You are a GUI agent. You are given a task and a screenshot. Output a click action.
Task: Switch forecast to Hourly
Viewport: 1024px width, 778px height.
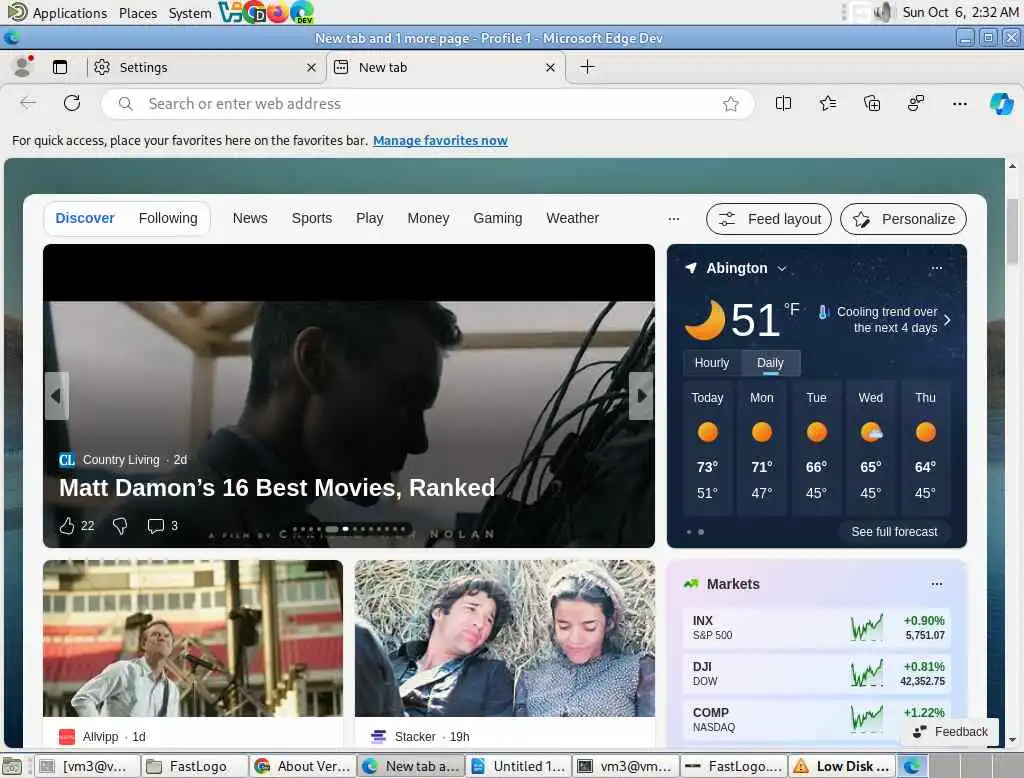tap(712, 363)
